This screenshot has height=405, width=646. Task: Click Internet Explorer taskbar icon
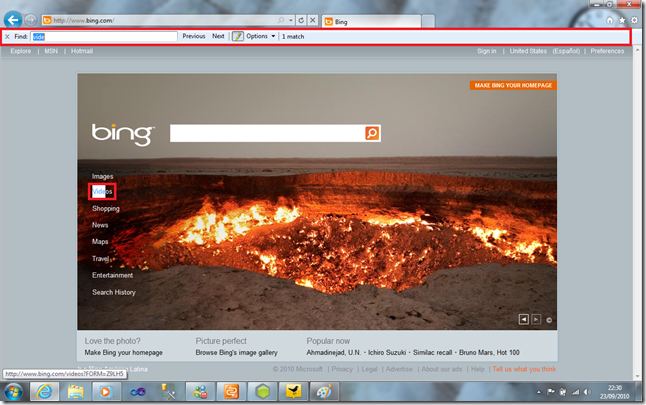coord(44,391)
